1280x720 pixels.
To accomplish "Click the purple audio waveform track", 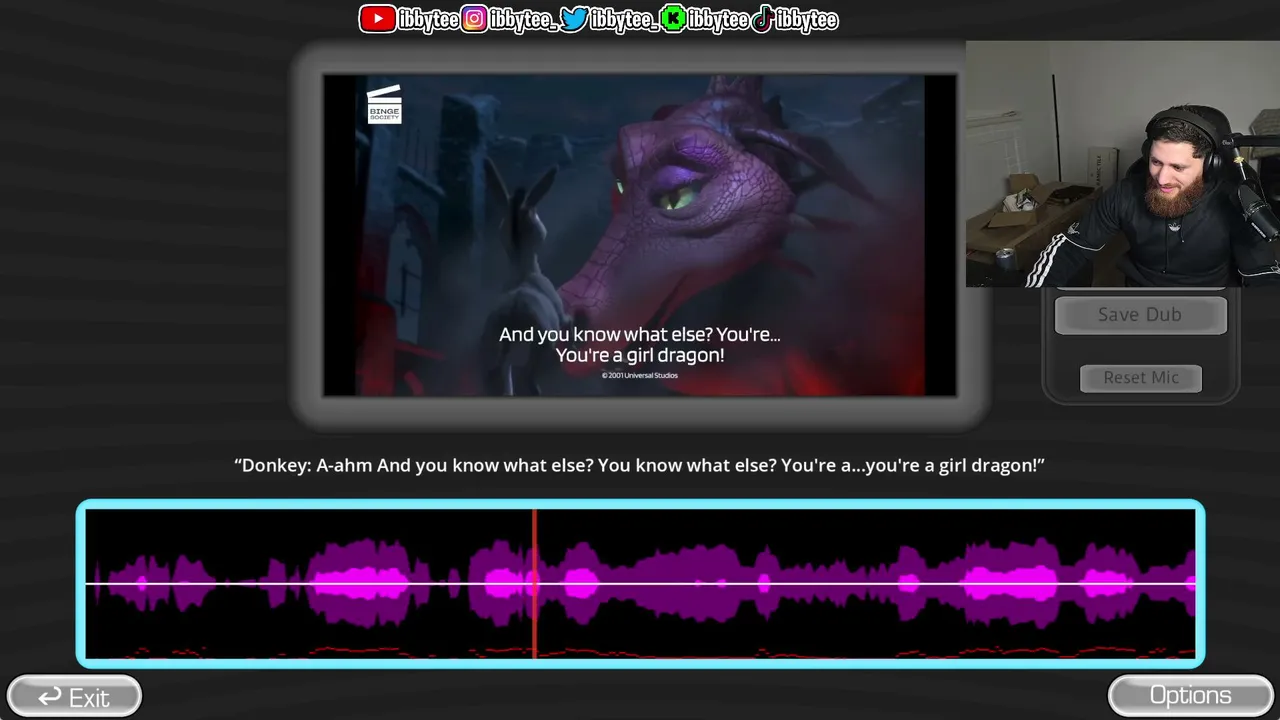I will point(640,583).
